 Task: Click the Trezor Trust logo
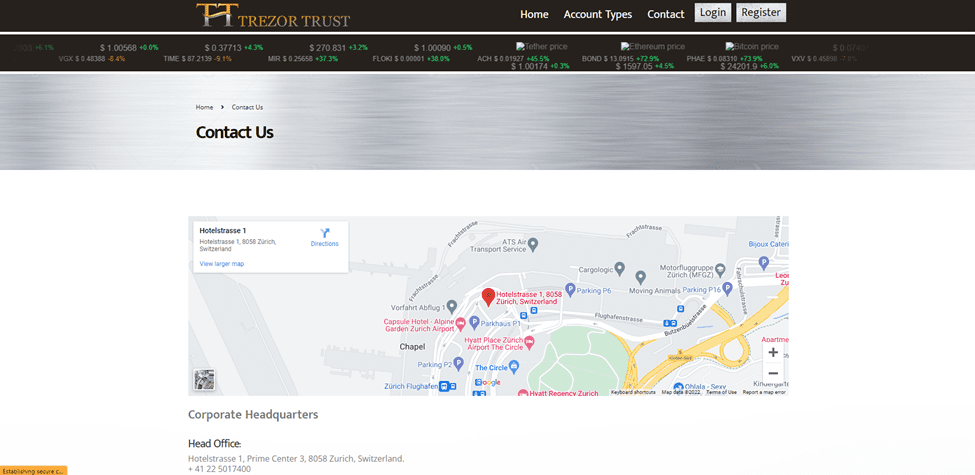click(x=273, y=16)
